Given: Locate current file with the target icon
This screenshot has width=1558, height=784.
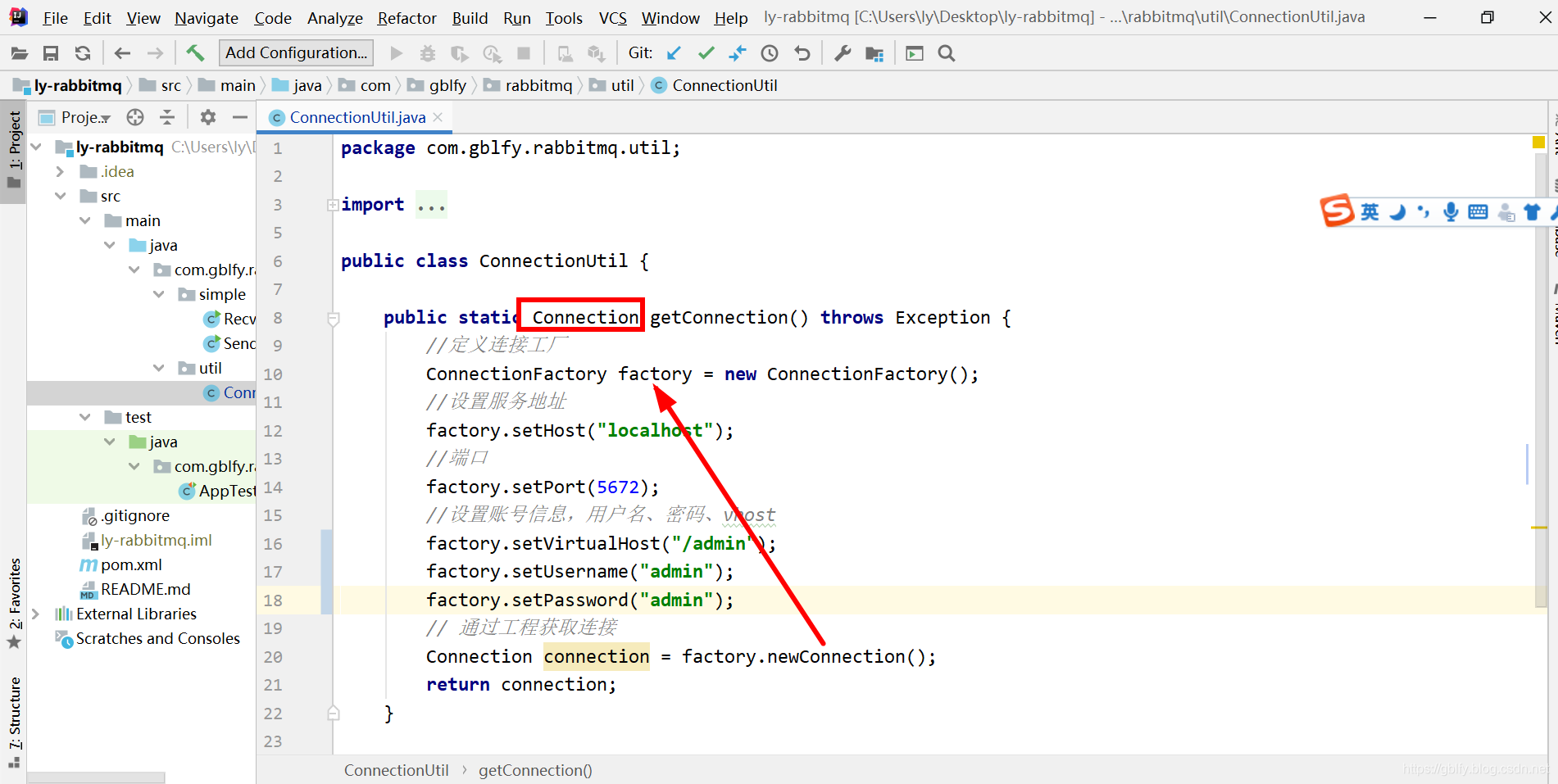Looking at the screenshot, I should pos(135,117).
